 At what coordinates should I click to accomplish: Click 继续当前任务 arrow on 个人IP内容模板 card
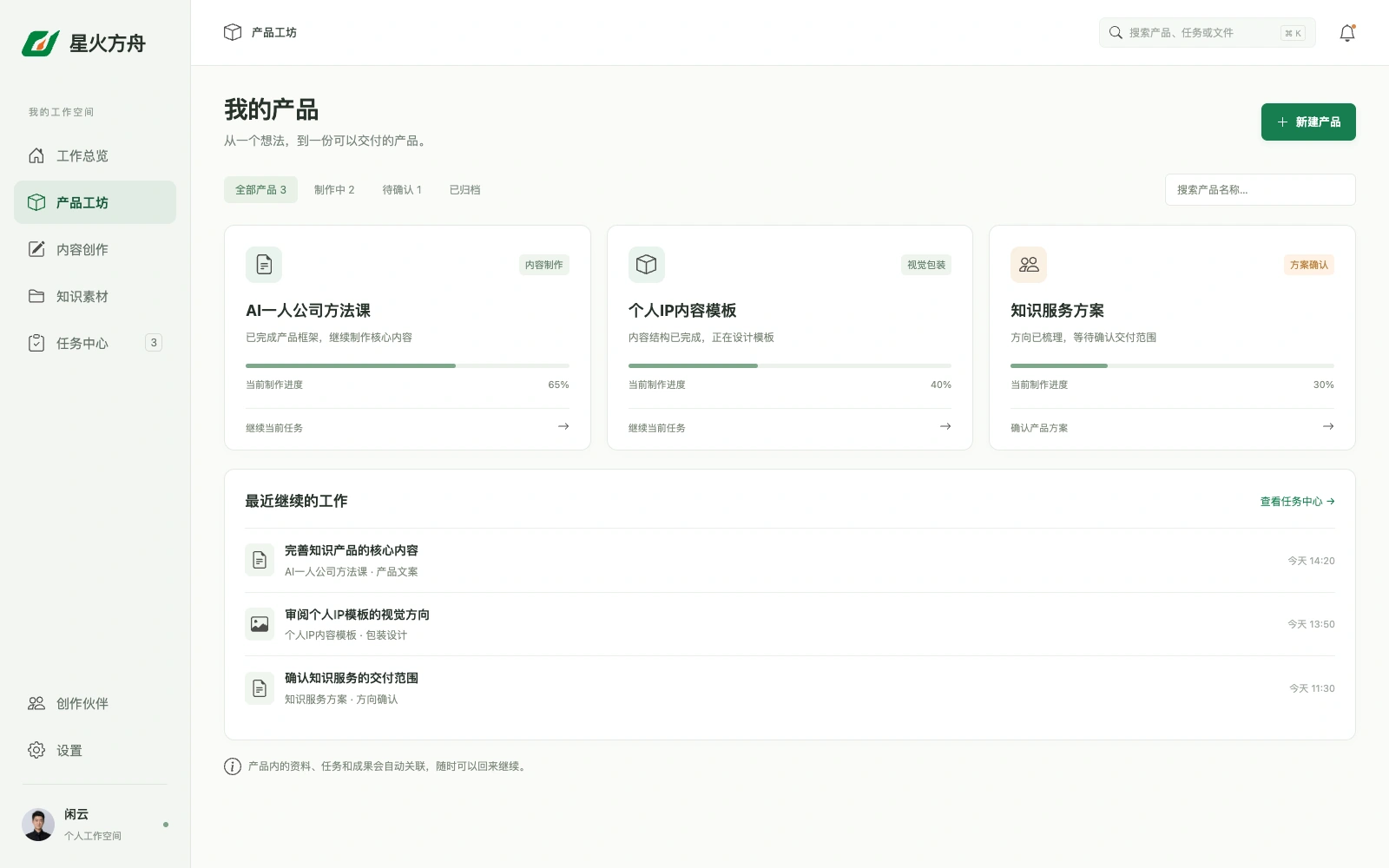(x=945, y=427)
